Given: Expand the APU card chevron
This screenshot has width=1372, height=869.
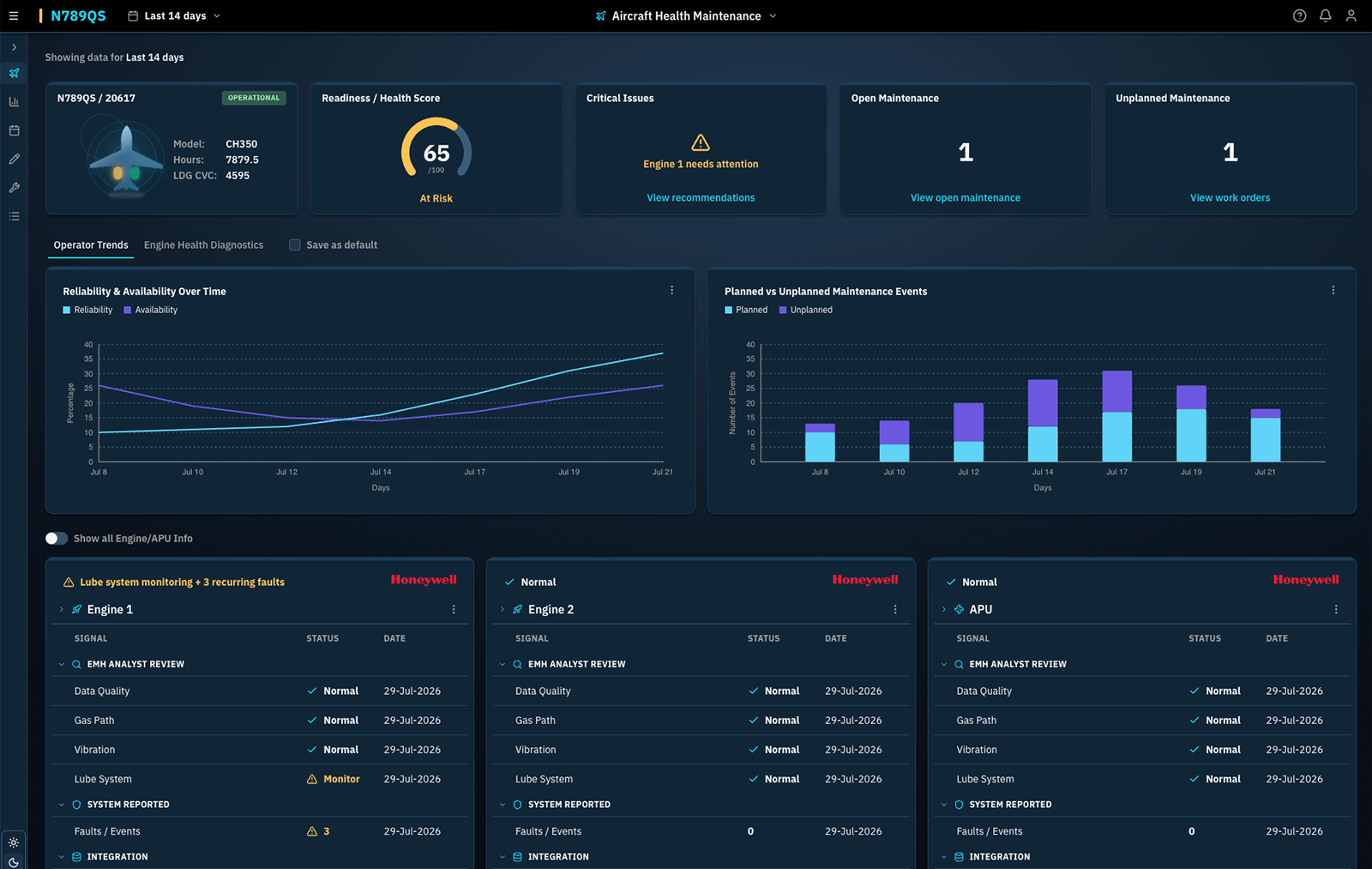Looking at the screenshot, I should (x=943, y=609).
